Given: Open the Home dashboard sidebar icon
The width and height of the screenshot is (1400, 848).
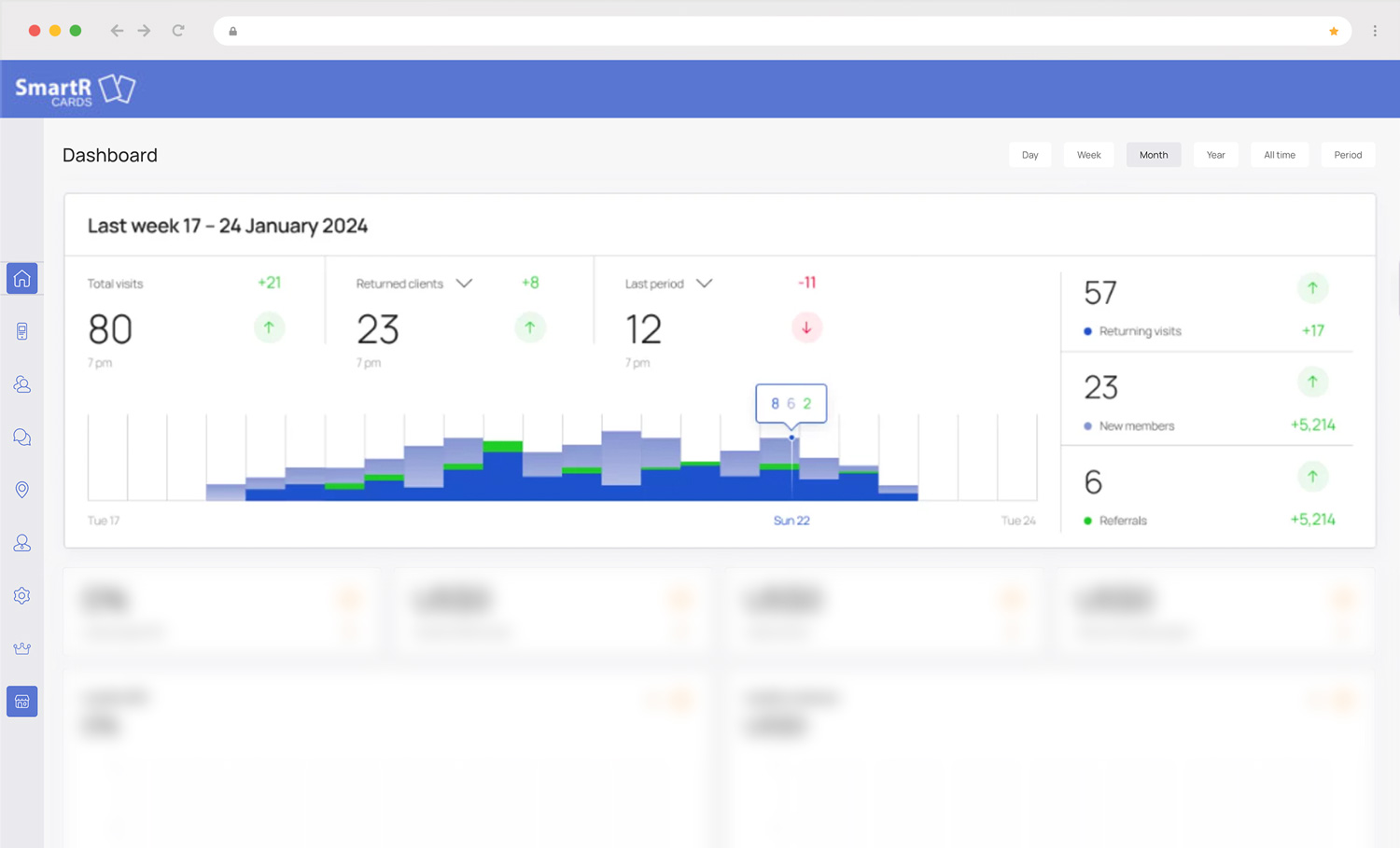Looking at the screenshot, I should (x=22, y=279).
